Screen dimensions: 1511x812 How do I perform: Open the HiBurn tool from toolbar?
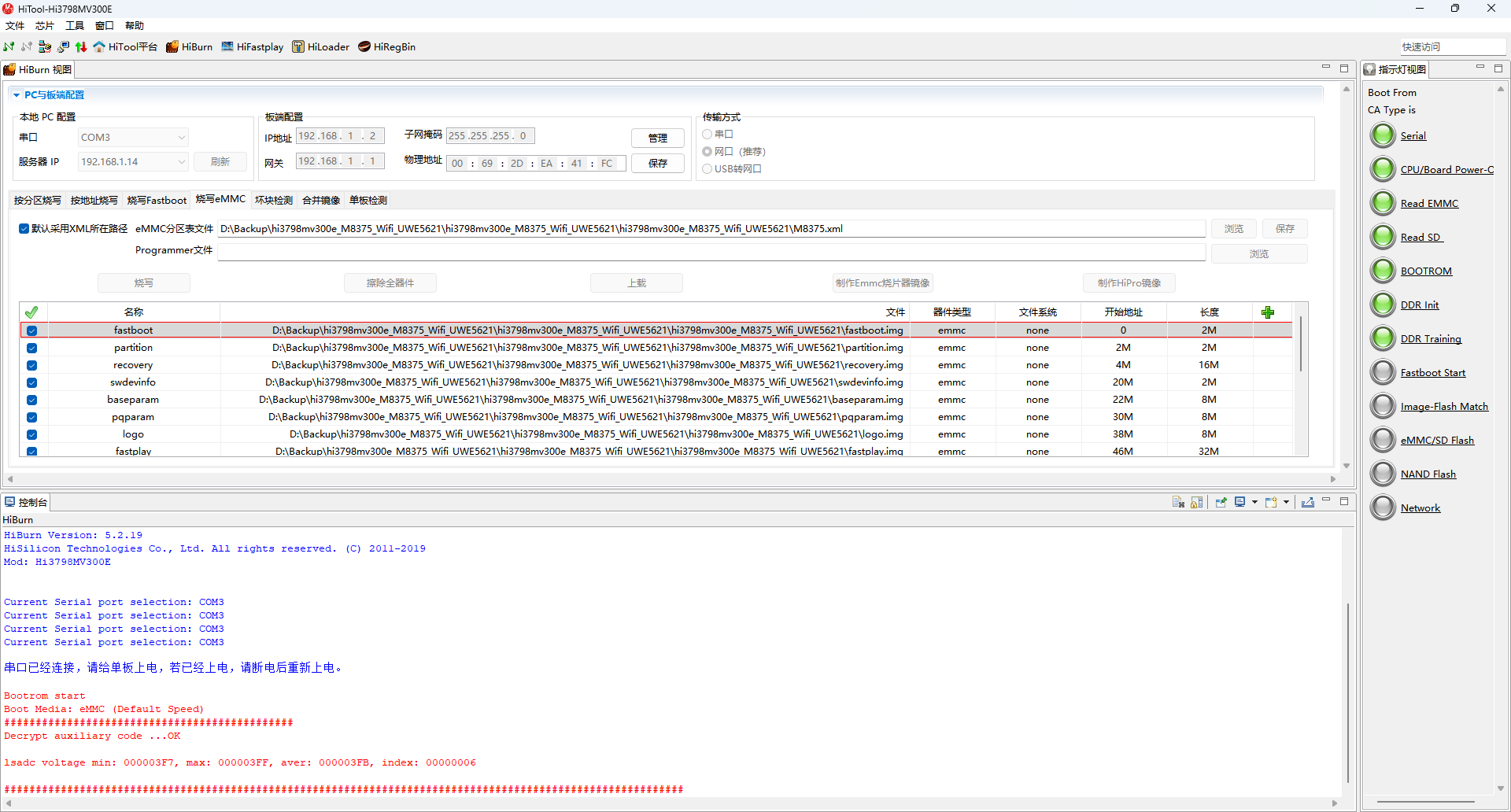(x=189, y=47)
